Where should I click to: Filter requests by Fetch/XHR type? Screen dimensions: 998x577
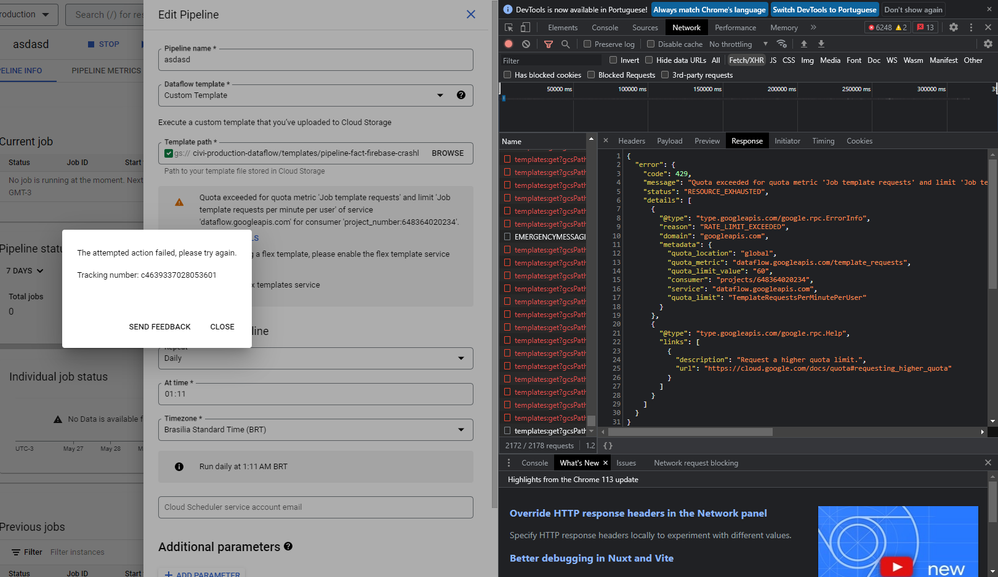(x=746, y=60)
